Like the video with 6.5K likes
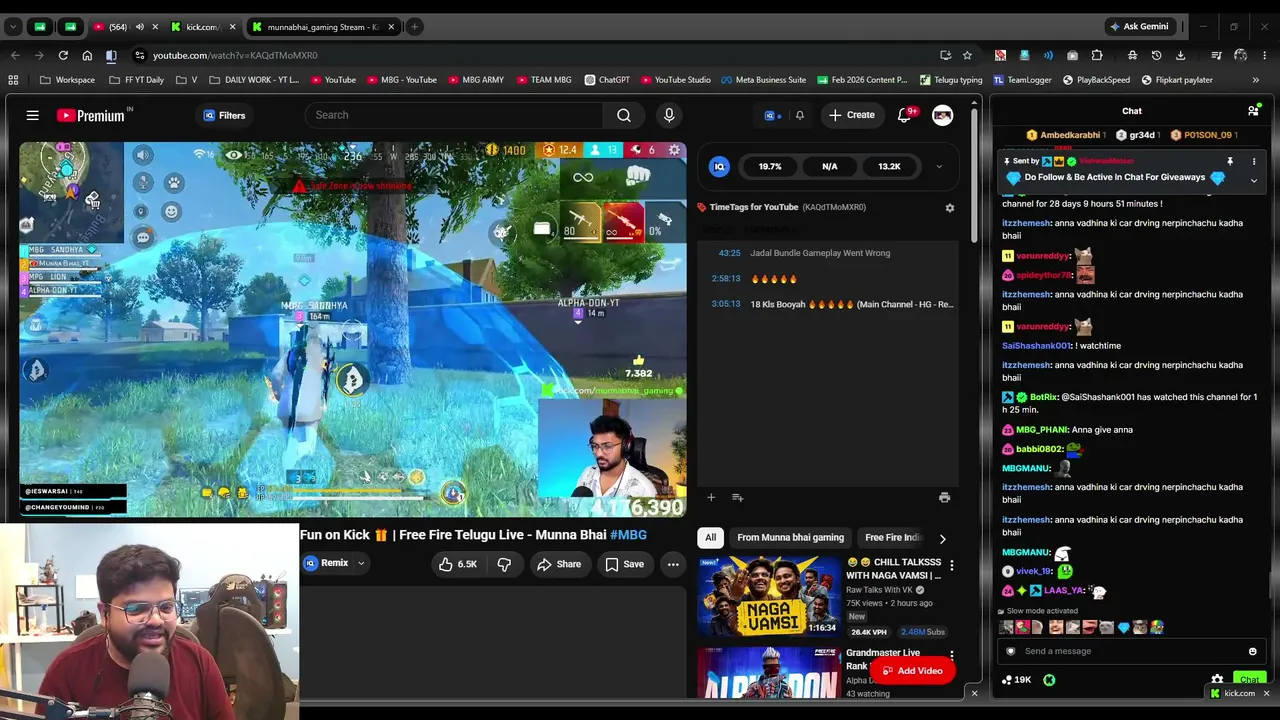 point(458,564)
